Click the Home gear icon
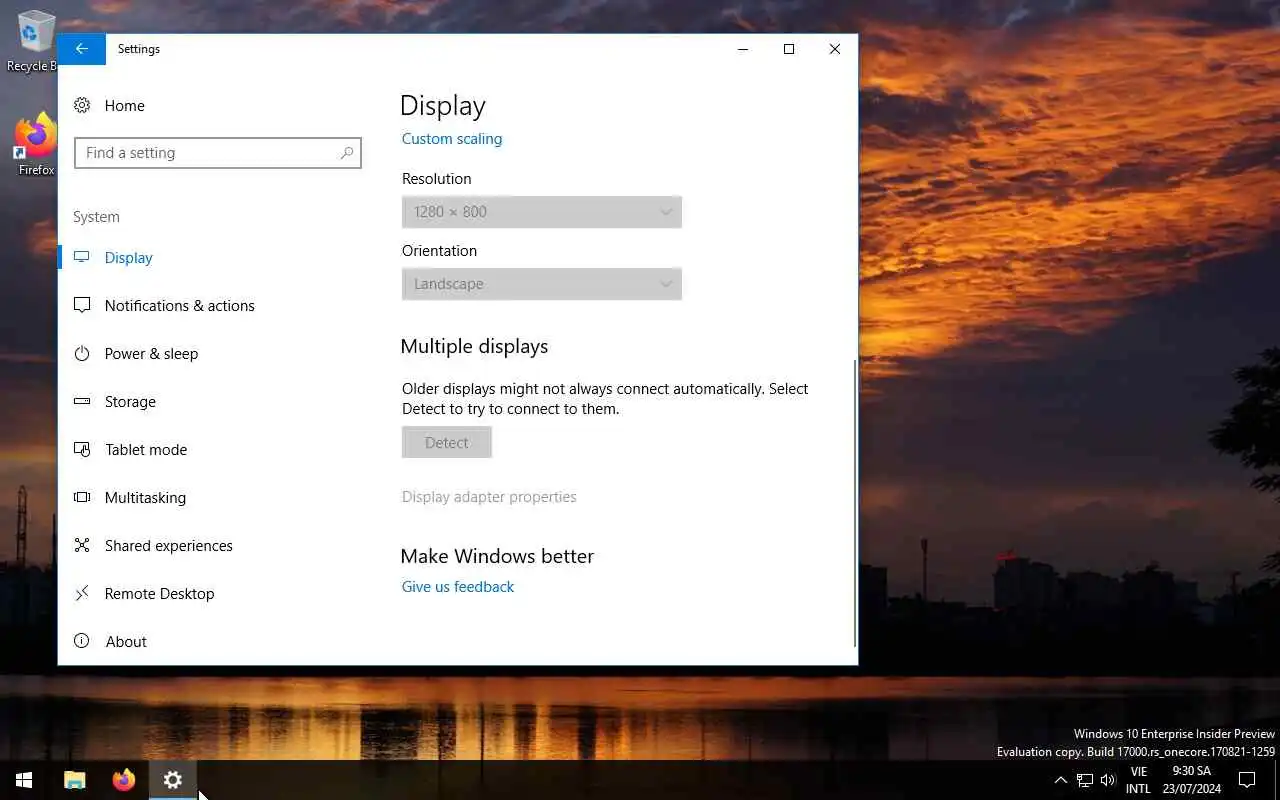This screenshot has width=1280, height=800. pos(82,105)
